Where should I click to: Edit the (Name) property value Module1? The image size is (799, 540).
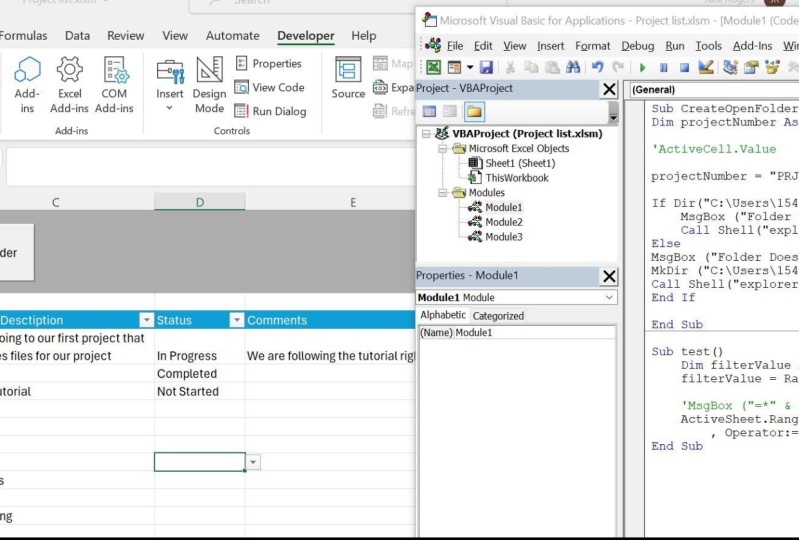[535, 333]
